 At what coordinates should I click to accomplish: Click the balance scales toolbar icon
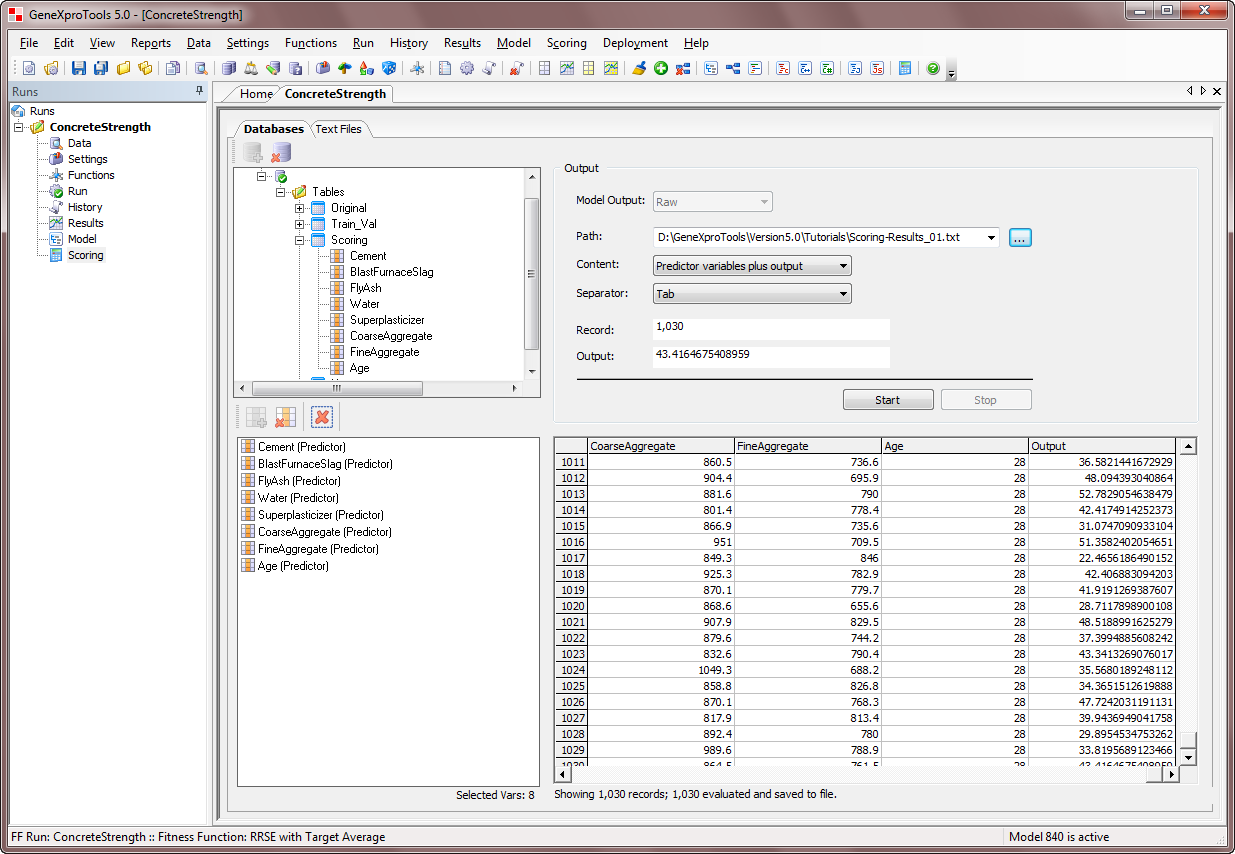click(250, 68)
